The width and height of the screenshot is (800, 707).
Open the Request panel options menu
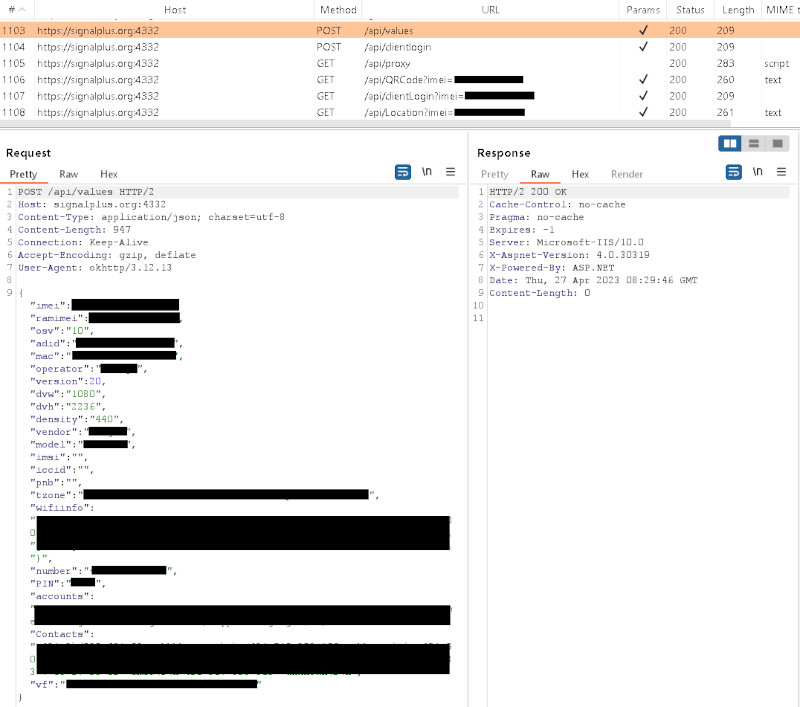[x=450, y=172]
